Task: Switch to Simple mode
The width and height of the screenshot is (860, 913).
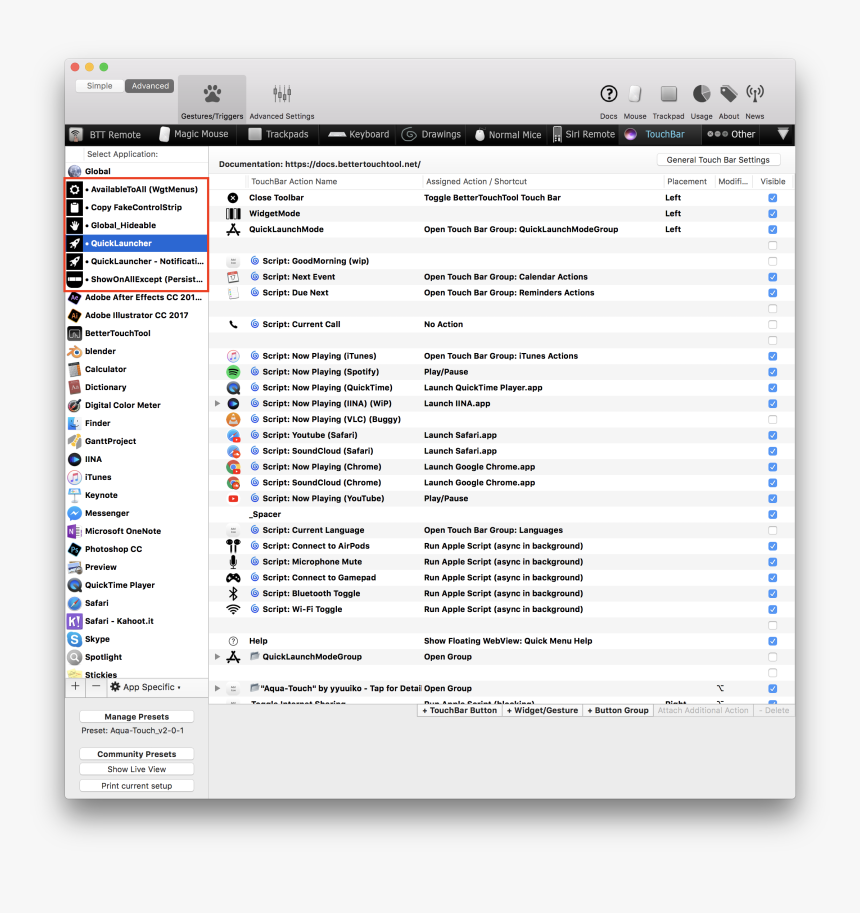Action: (x=100, y=86)
